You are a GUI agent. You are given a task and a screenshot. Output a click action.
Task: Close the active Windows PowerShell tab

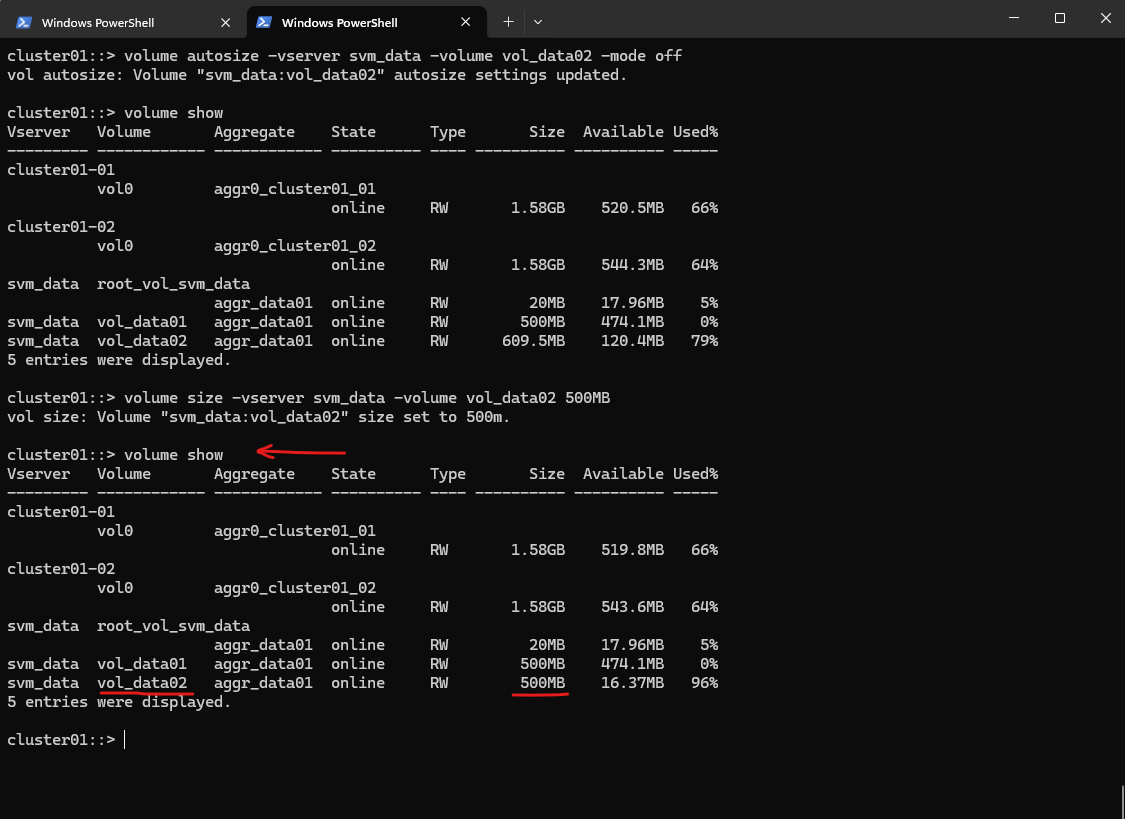(x=466, y=22)
